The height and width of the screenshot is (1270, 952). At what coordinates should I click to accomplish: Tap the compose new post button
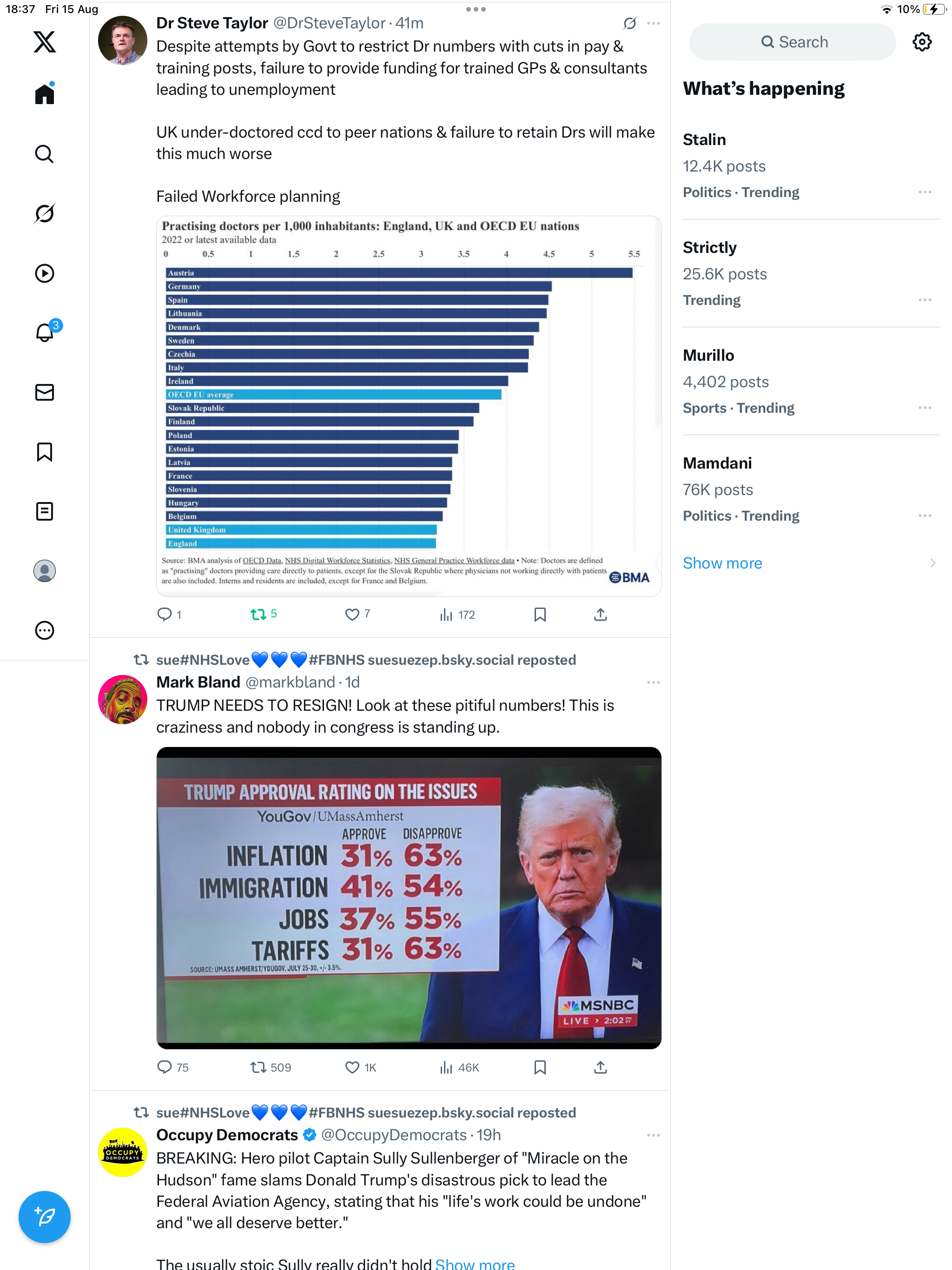[x=44, y=1217]
